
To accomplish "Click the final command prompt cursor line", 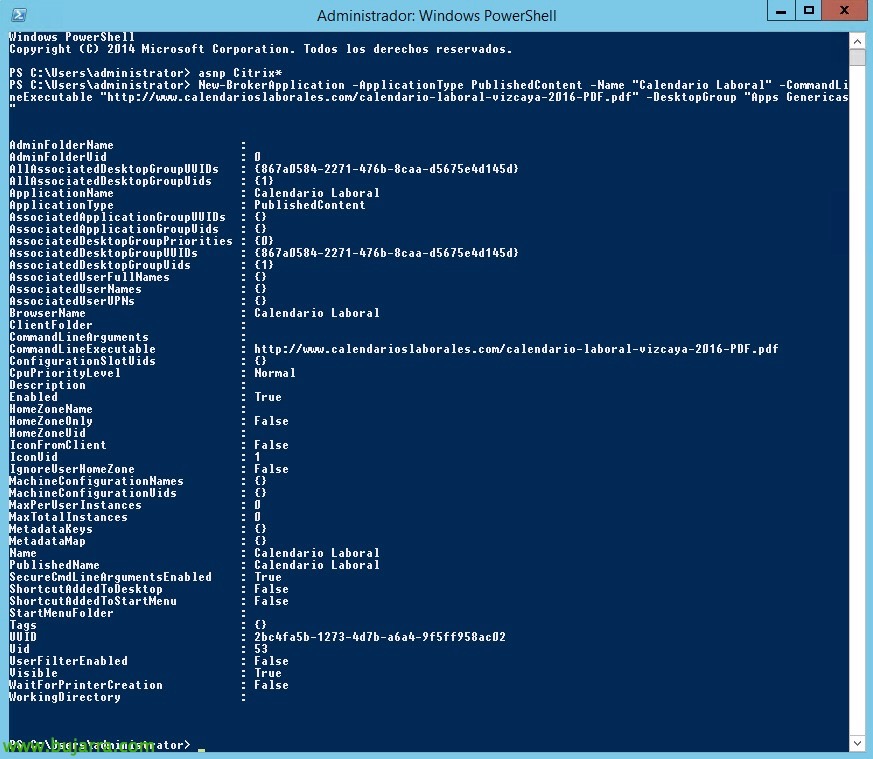I will tap(200, 746).
